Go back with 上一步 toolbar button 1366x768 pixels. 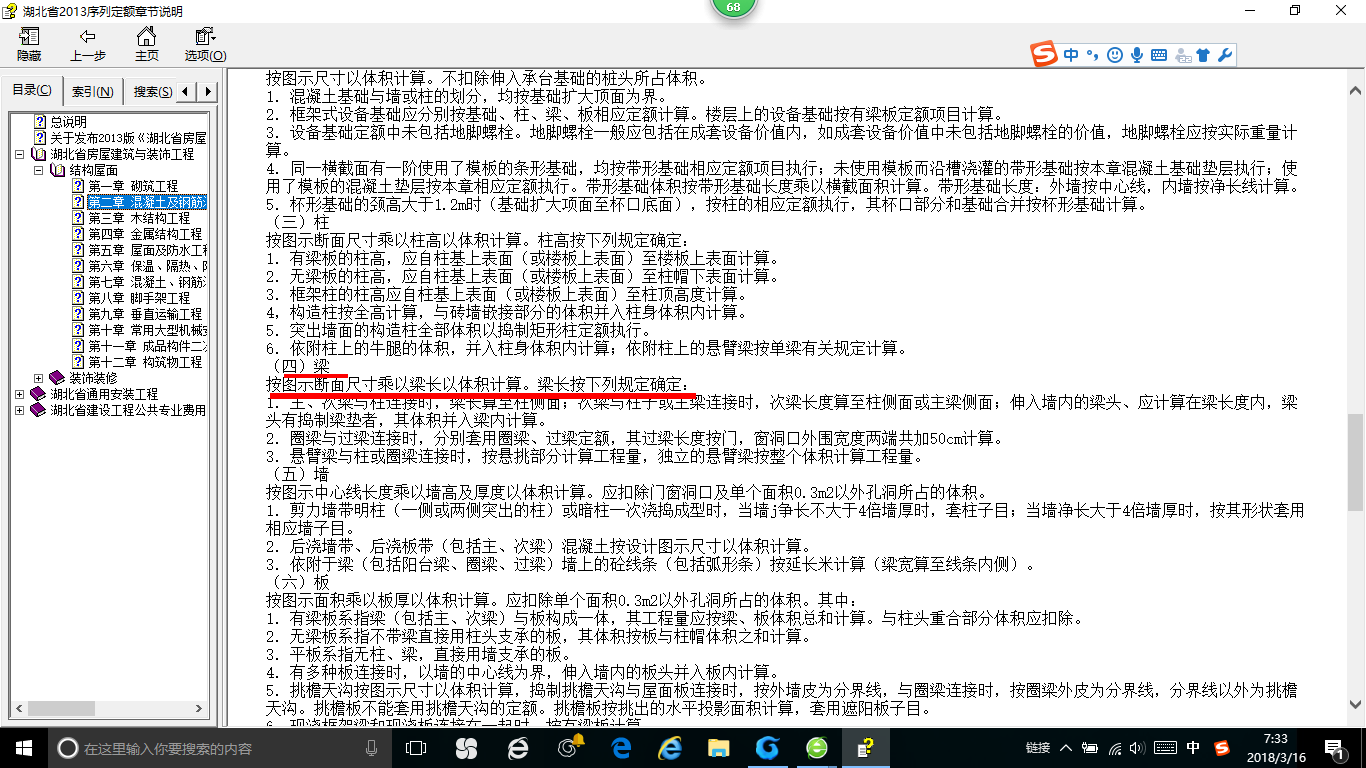[88, 45]
